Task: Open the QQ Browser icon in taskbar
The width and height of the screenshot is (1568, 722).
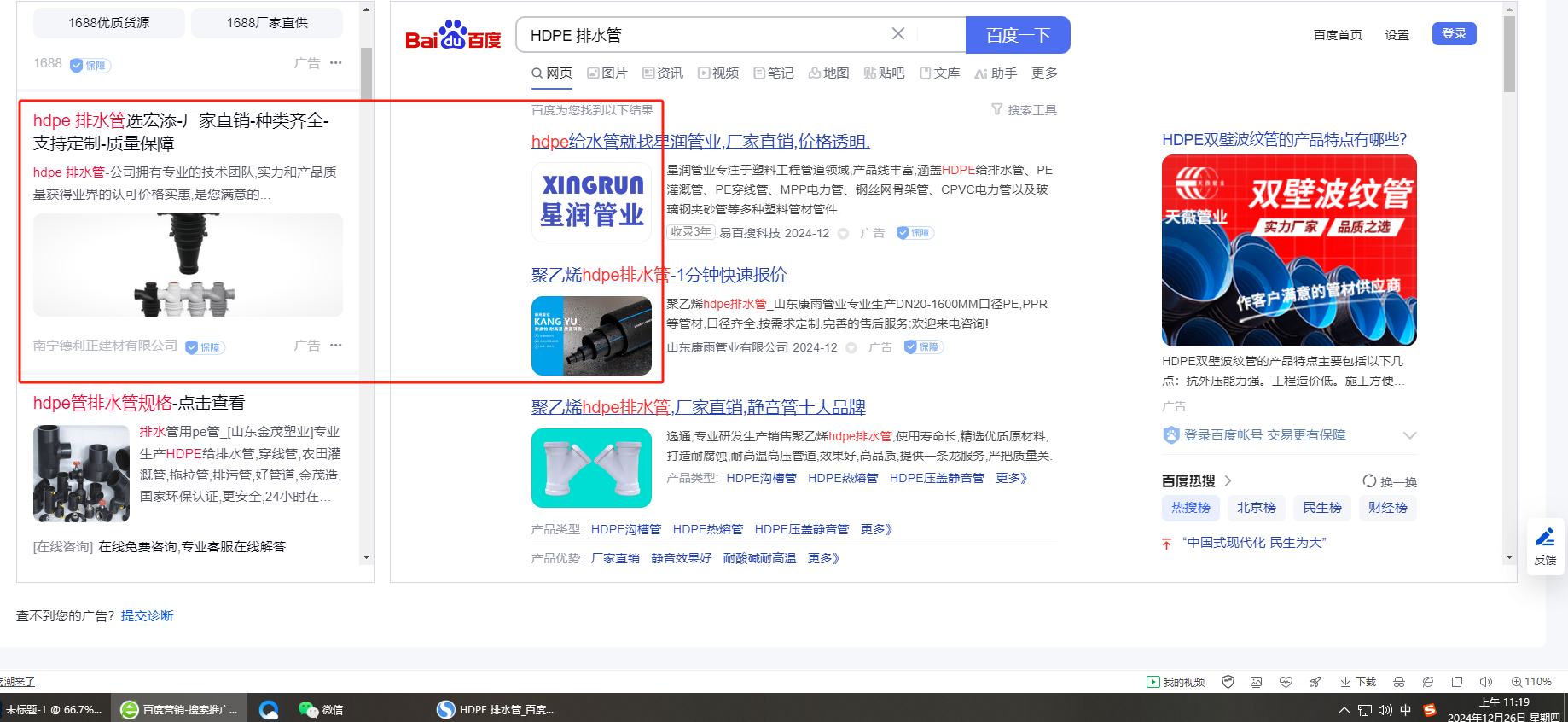Action: 269,709
